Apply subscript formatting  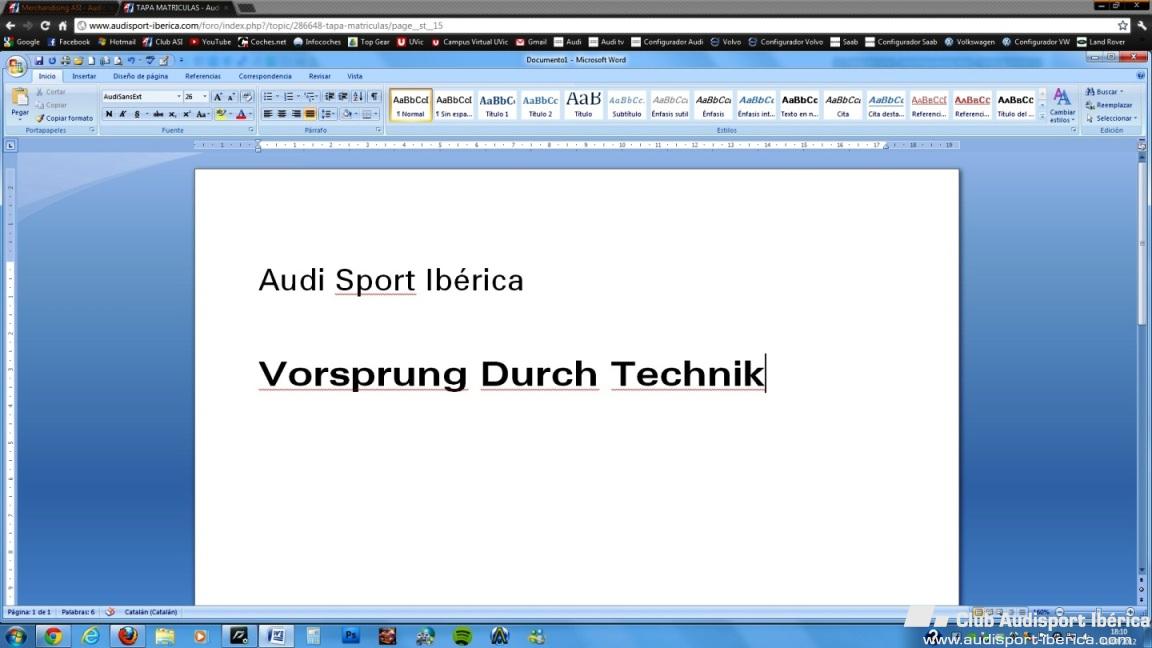(172, 114)
